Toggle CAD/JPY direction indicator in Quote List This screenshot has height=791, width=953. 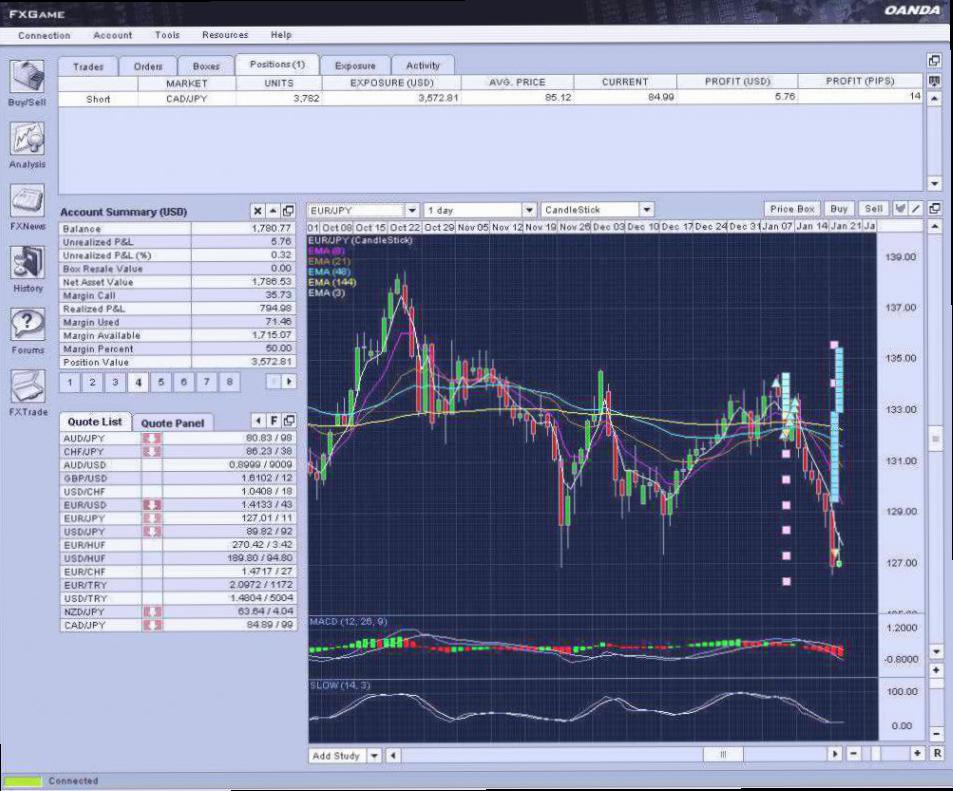tap(152, 625)
